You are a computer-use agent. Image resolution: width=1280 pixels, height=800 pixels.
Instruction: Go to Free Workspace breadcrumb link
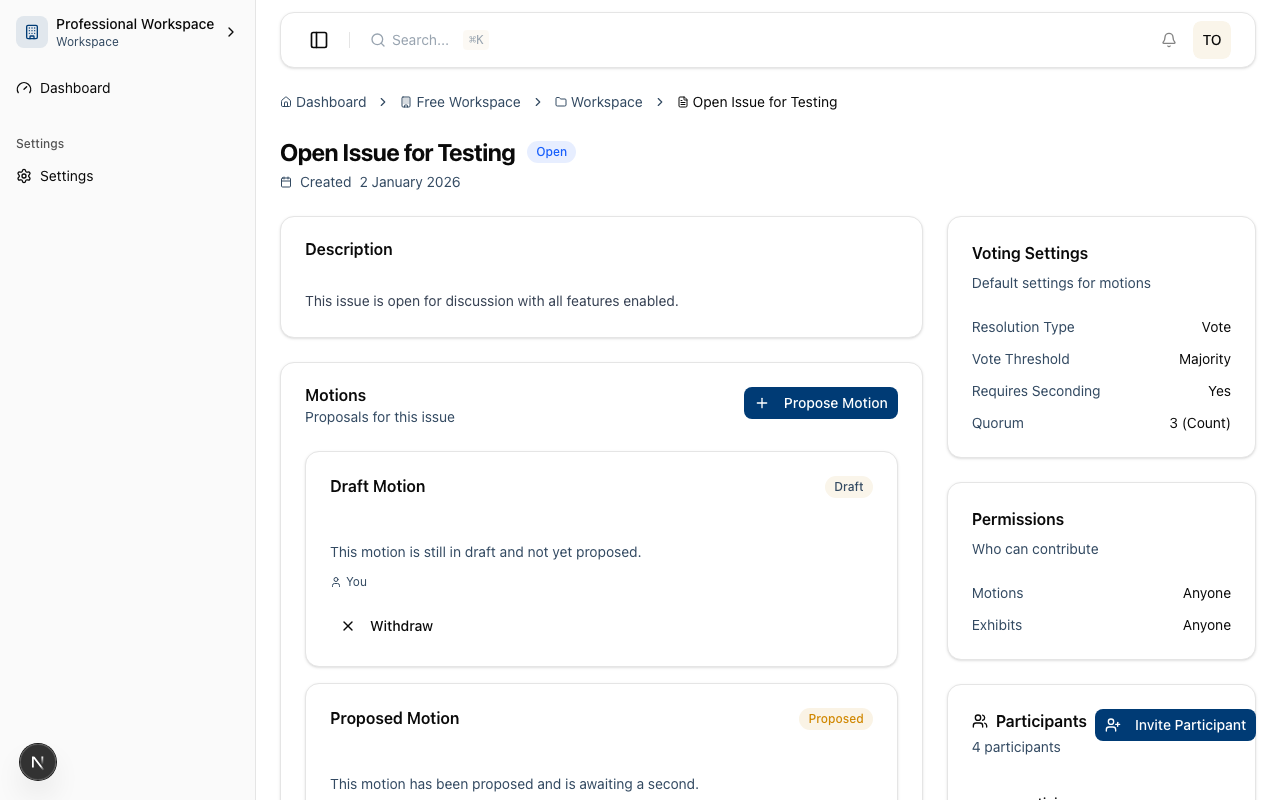point(468,102)
